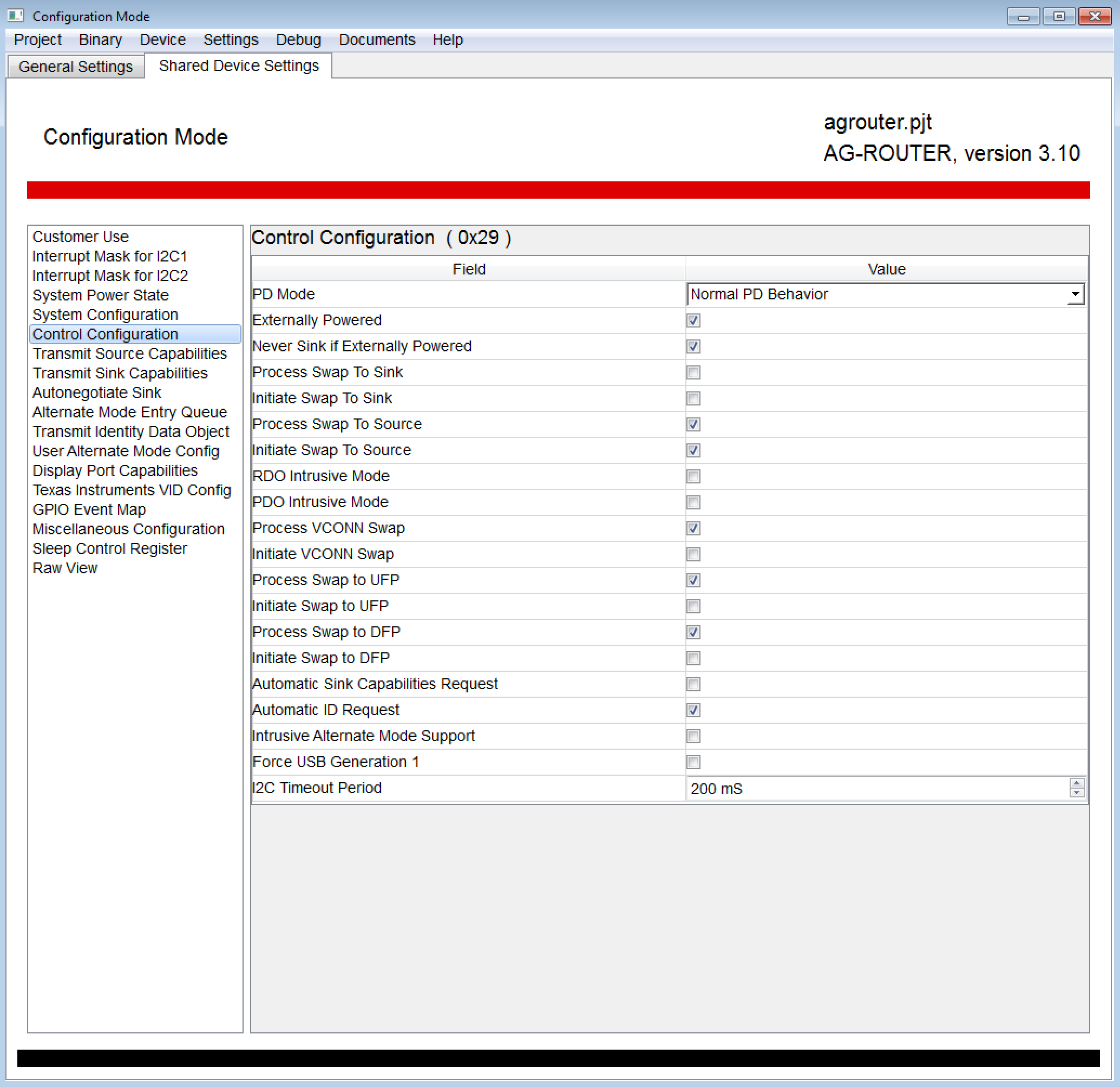Open User Alternate Mode Config
The width and height of the screenshot is (1120, 1087).
click(x=126, y=451)
